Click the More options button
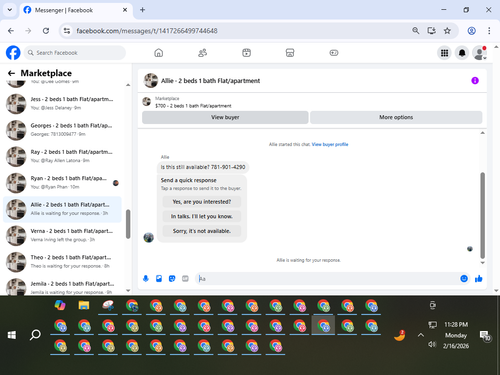The width and height of the screenshot is (500, 375). tap(396, 117)
